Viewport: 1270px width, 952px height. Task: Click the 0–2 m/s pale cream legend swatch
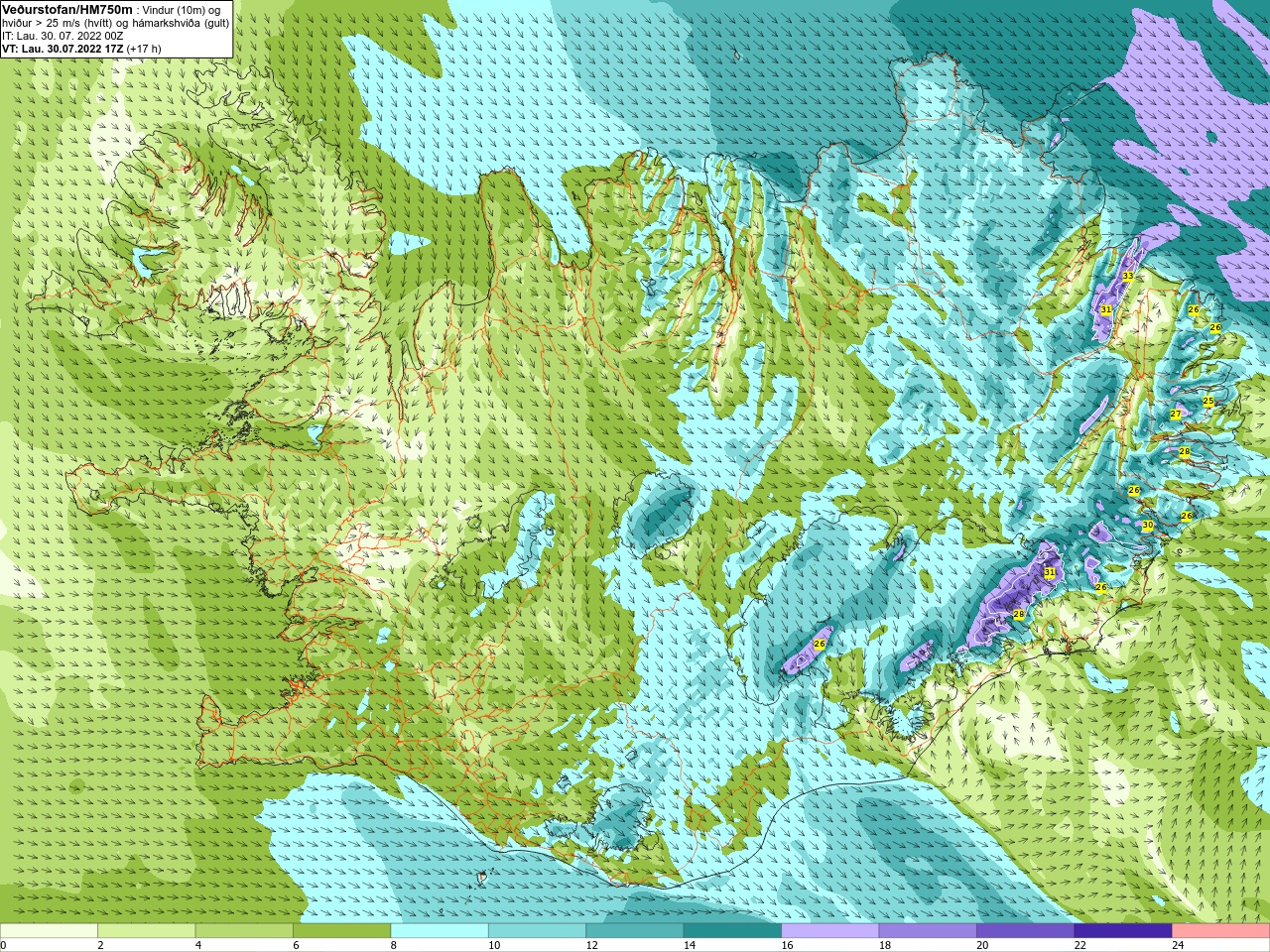coord(49,930)
